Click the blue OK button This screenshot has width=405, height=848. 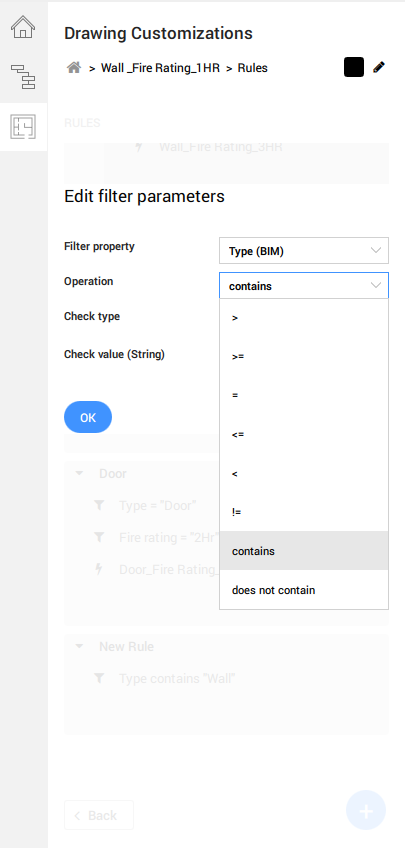(88, 417)
